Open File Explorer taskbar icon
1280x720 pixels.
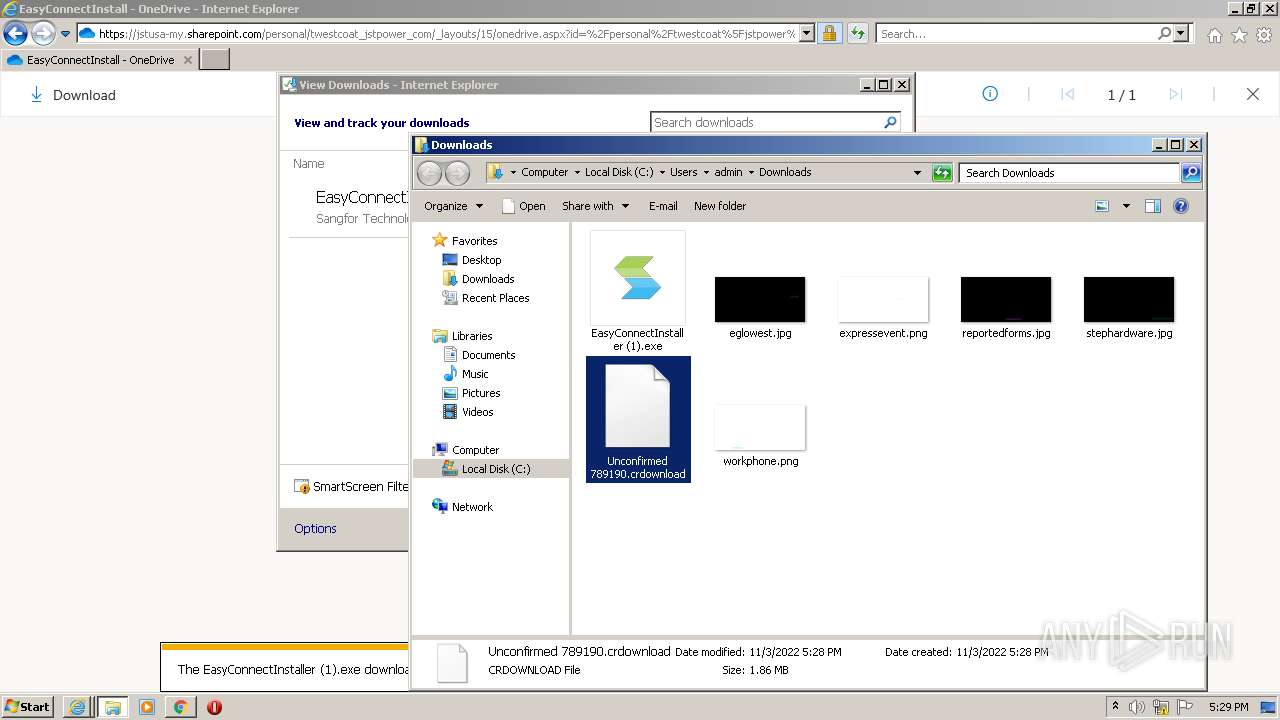(x=112, y=707)
